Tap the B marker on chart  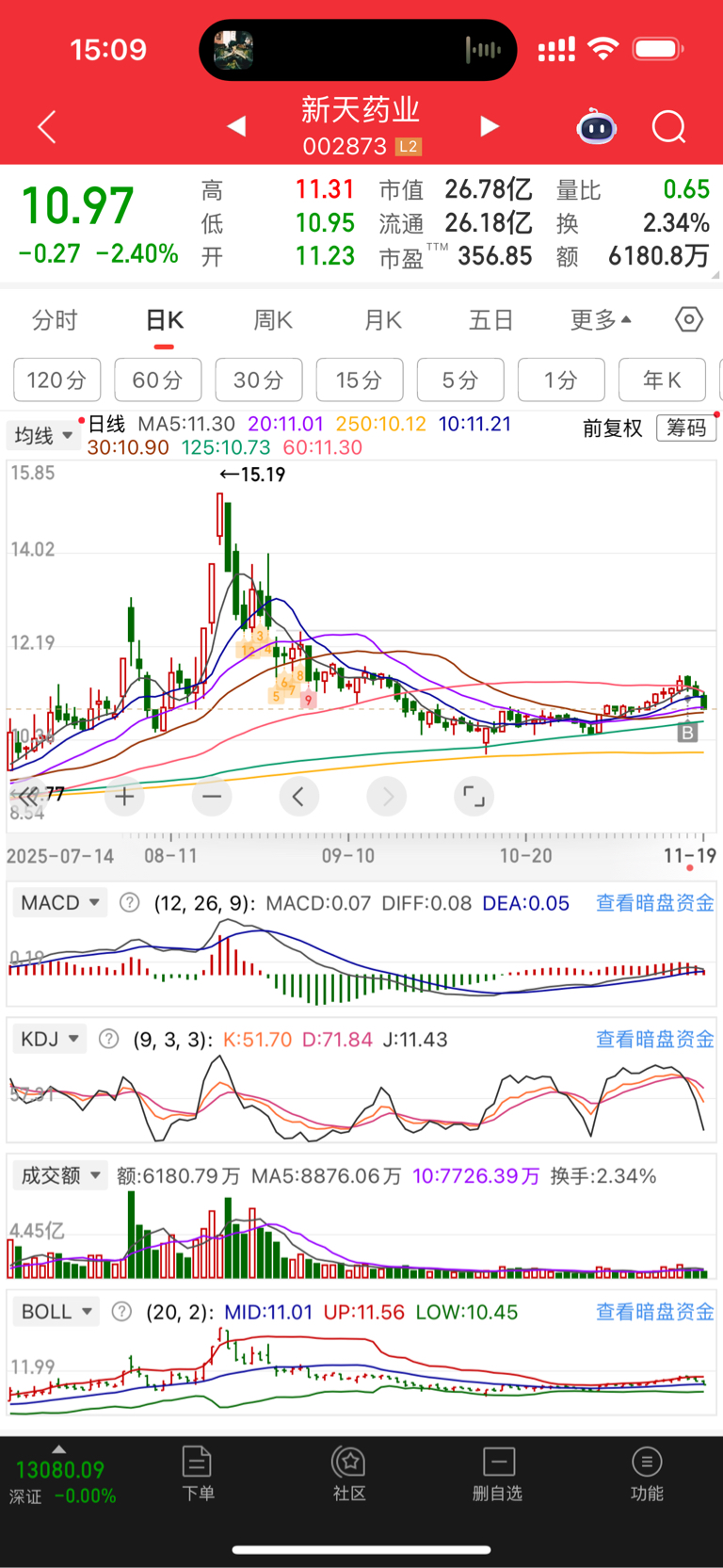point(688,732)
